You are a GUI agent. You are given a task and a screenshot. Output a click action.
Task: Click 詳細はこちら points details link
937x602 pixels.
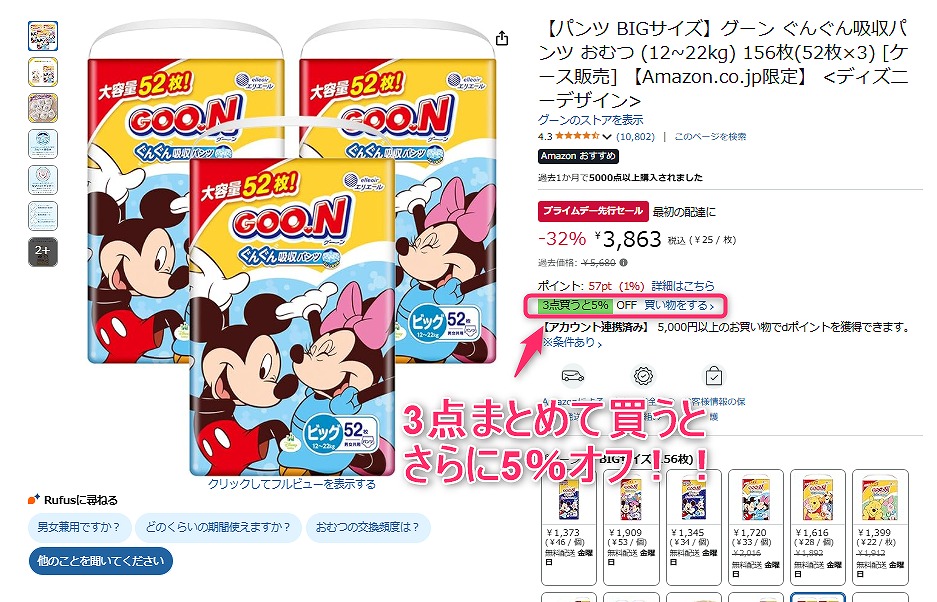point(682,286)
